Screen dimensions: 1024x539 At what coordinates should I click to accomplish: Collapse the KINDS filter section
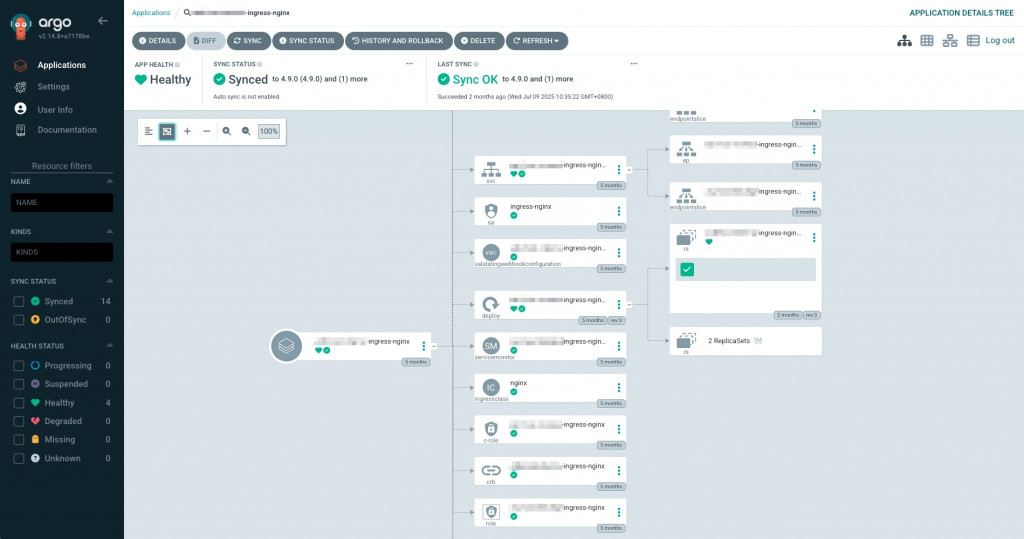(x=109, y=231)
